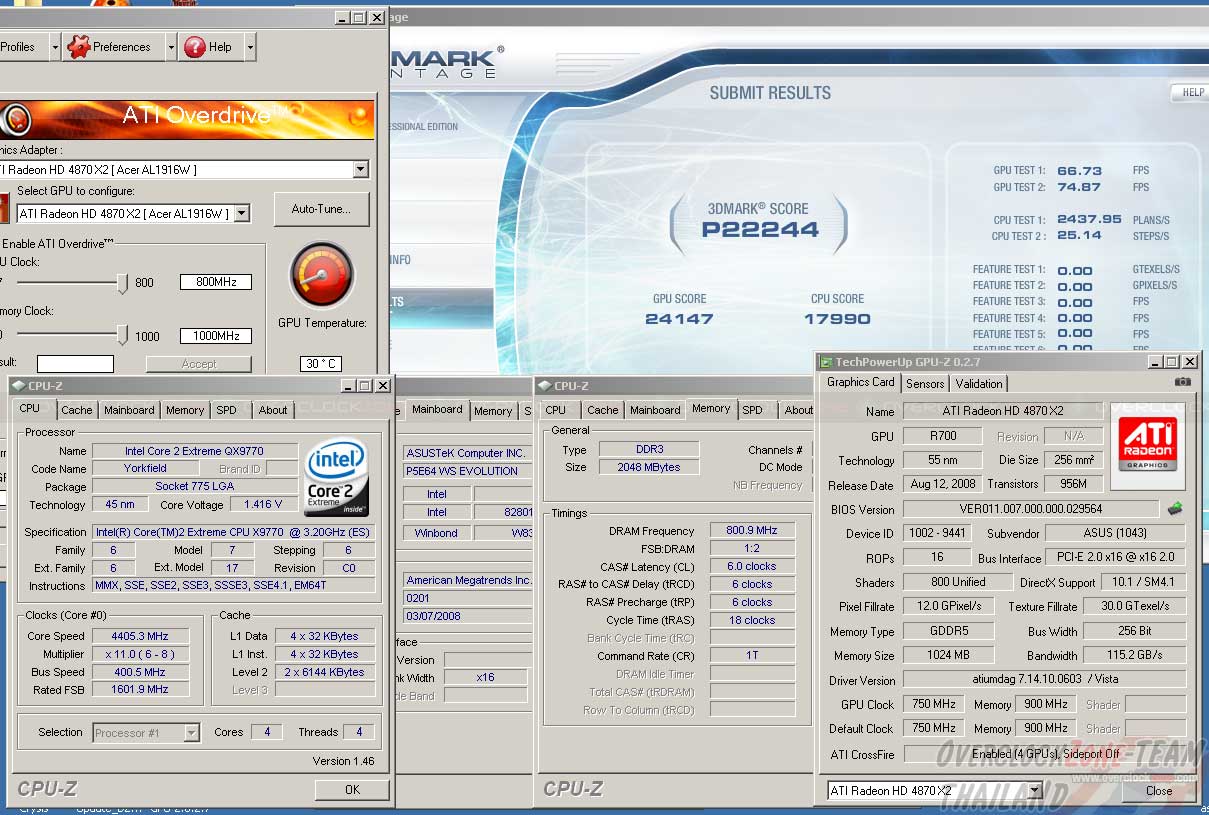This screenshot has width=1209, height=815.
Task: Expand the Select GPU to configure dropdown
Action: [x=241, y=213]
